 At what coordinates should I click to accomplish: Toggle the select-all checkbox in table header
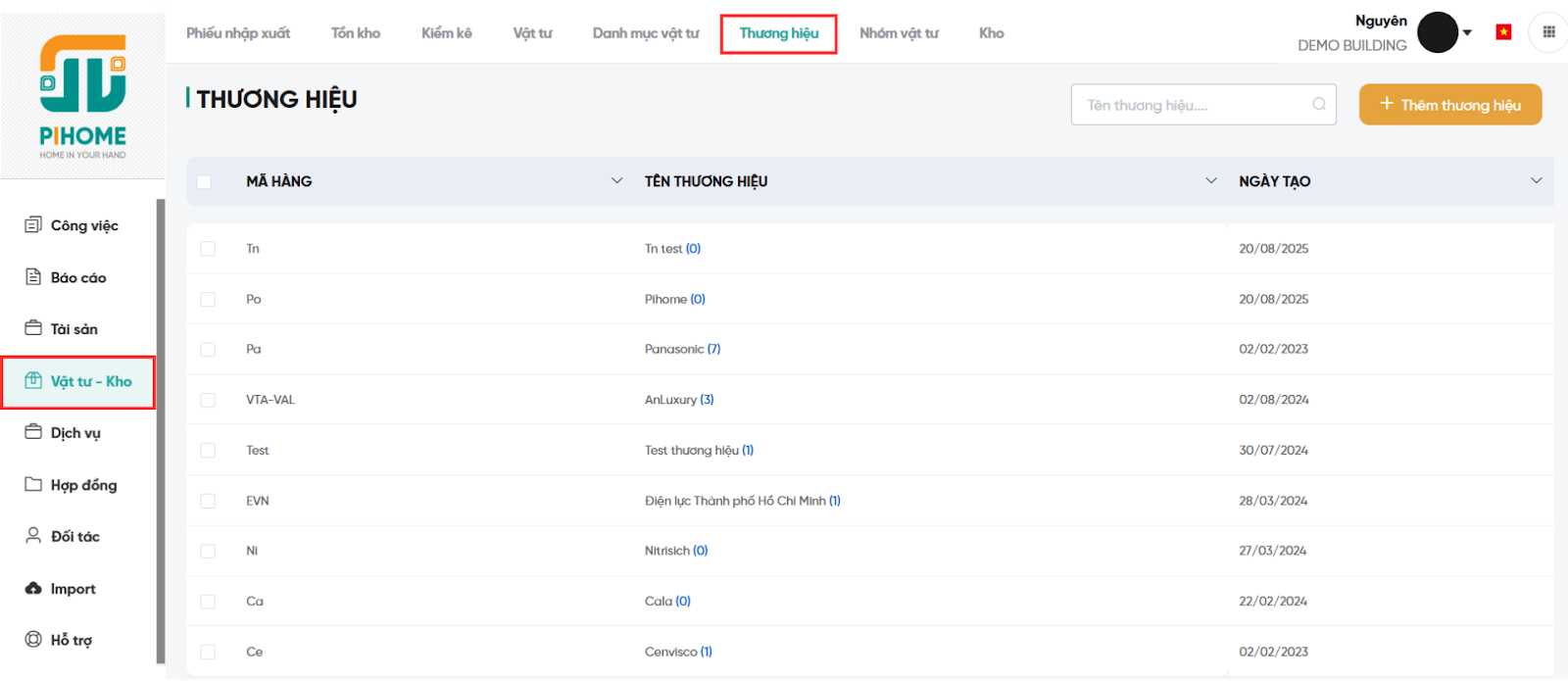coord(204,181)
